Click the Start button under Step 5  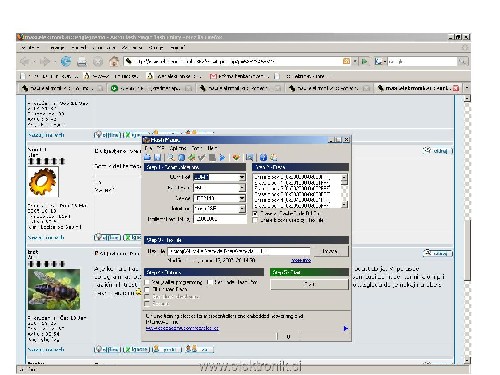tap(309, 284)
